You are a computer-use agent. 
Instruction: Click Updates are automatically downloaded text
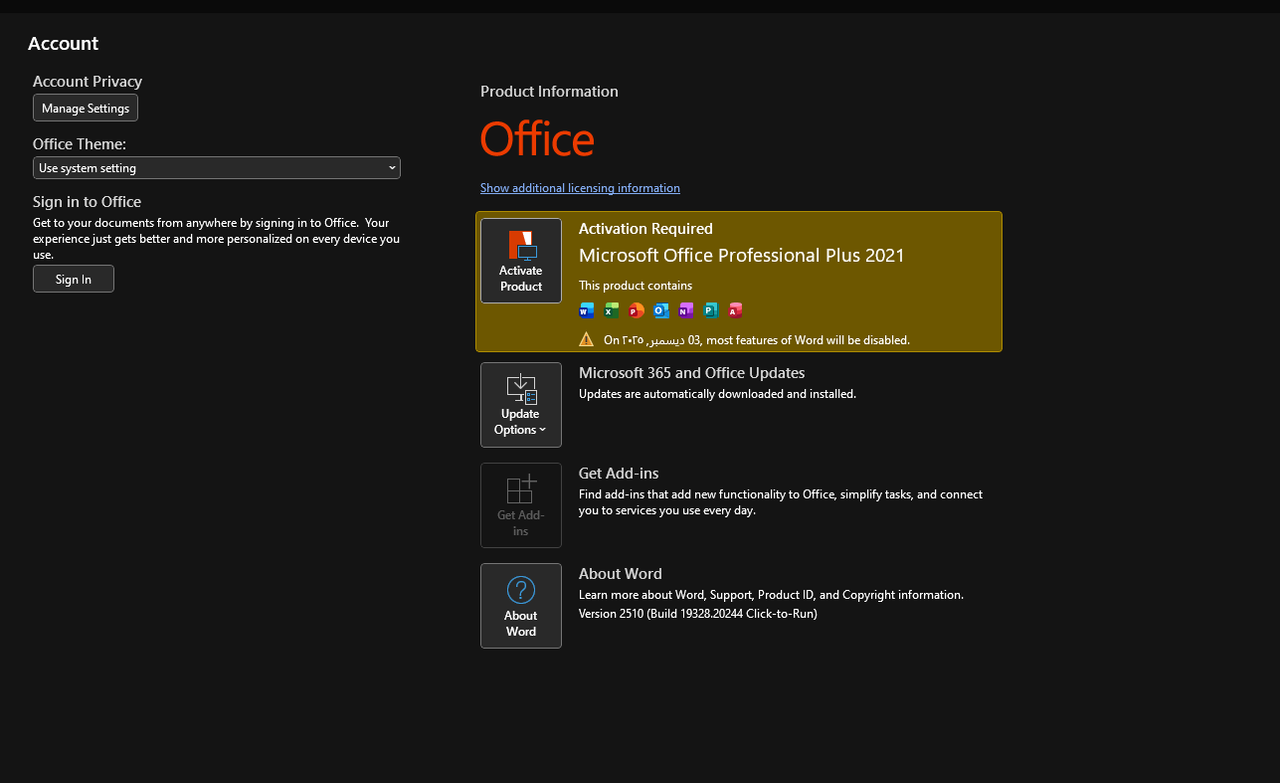pos(718,394)
